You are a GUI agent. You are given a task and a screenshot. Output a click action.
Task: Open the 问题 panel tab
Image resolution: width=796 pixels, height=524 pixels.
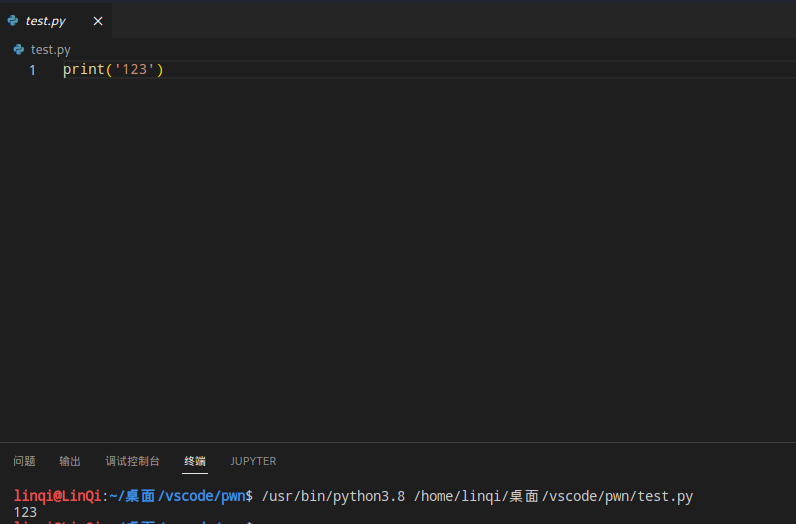pyautogui.click(x=24, y=461)
